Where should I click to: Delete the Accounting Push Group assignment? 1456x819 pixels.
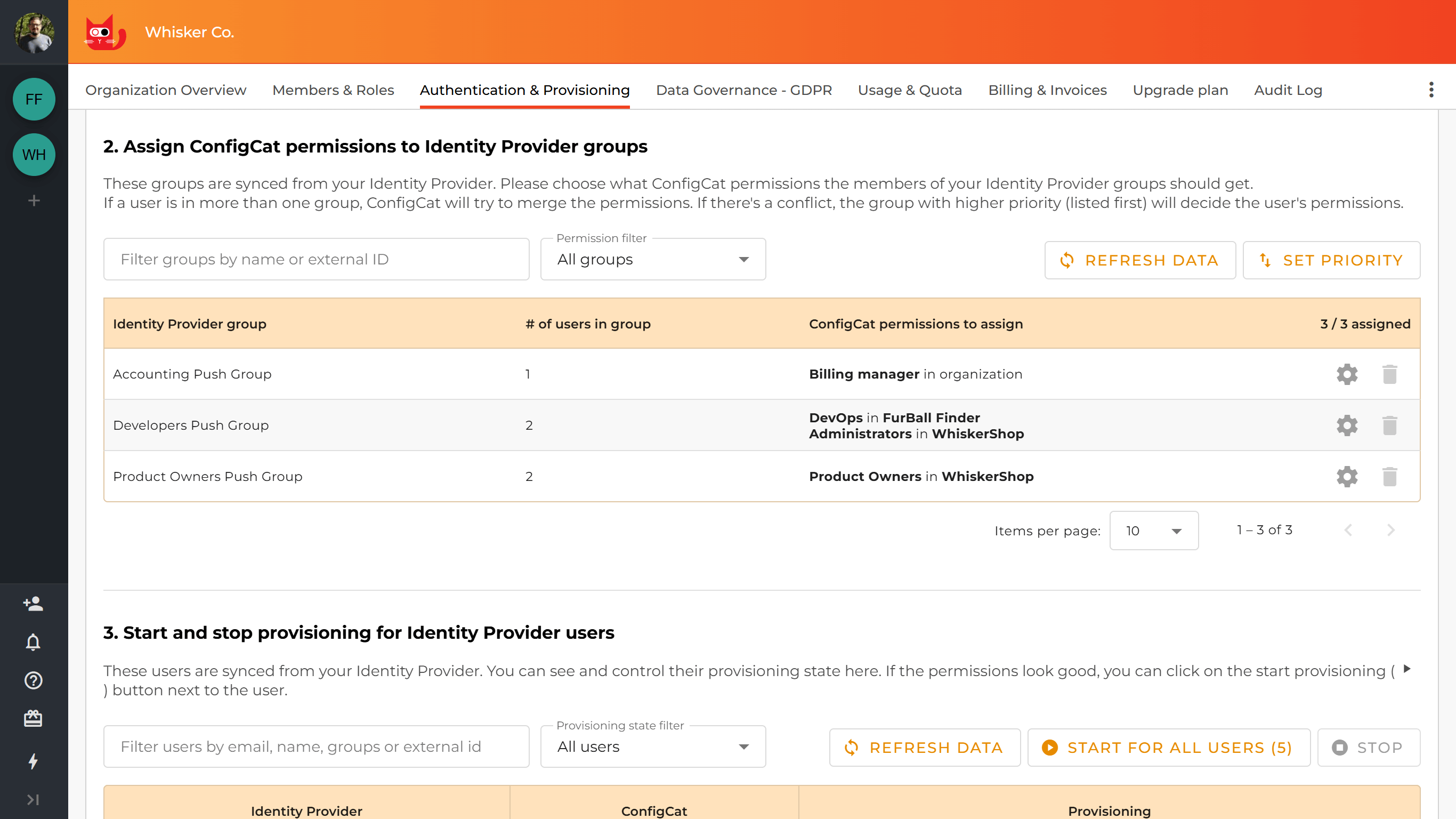pos(1390,374)
